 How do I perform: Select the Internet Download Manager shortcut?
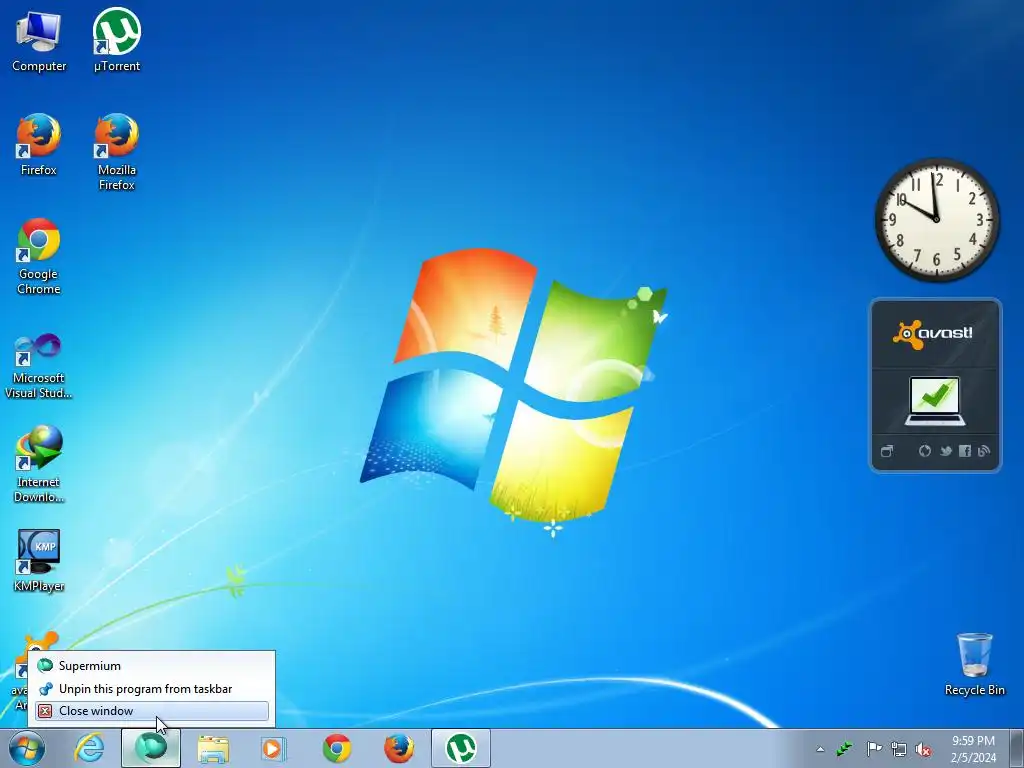coord(39,464)
